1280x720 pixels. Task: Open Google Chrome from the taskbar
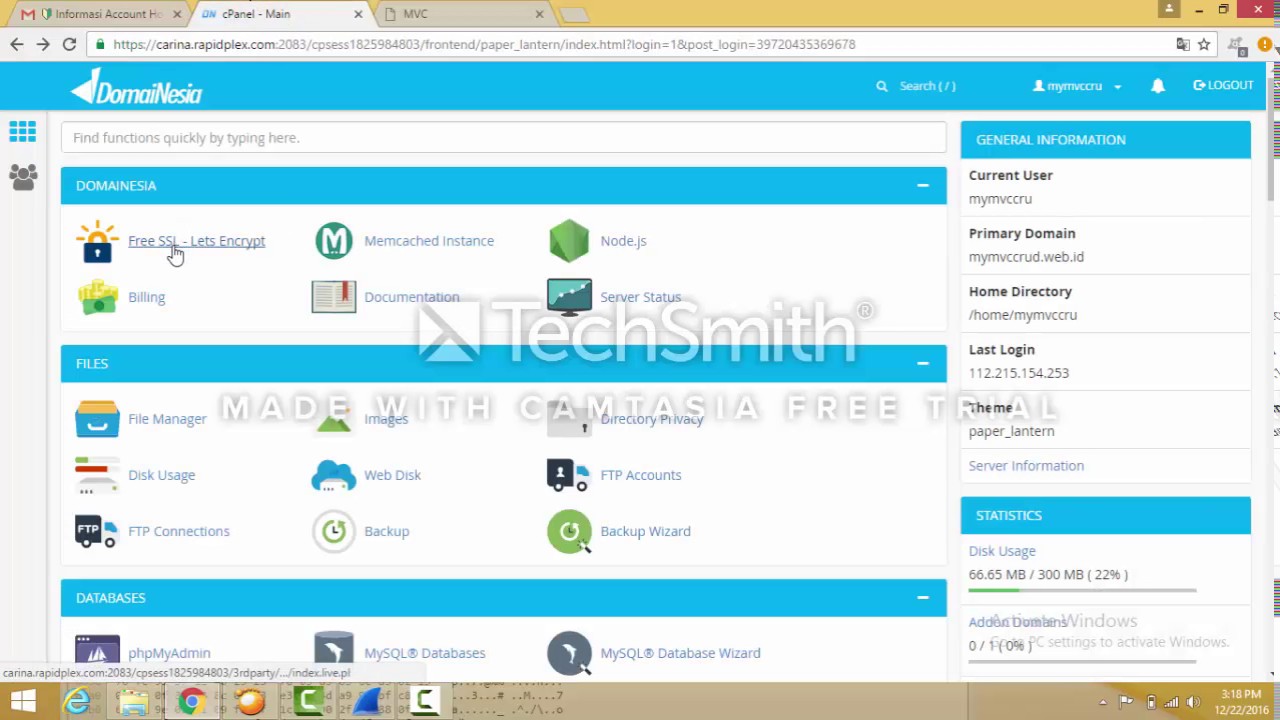pyautogui.click(x=192, y=701)
